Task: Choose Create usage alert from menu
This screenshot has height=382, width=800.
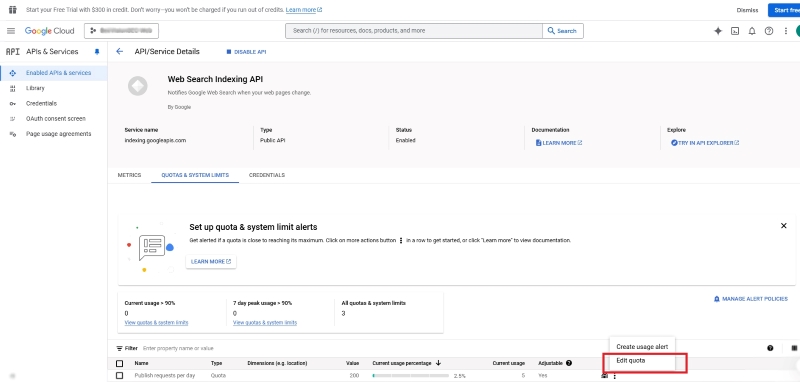Action: pyautogui.click(x=642, y=347)
